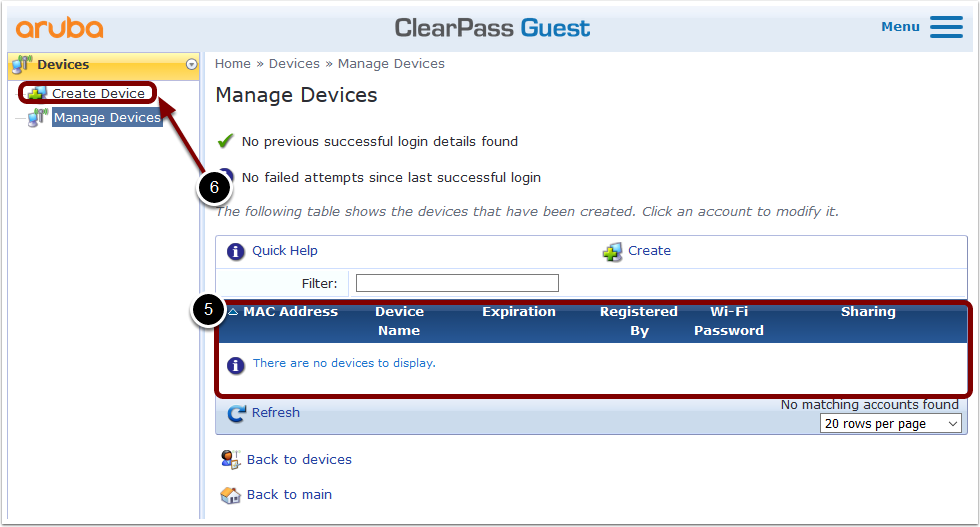This screenshot has width=980, height=527.
Task: Click the Menu text label
Action: [x=900, y=27]
